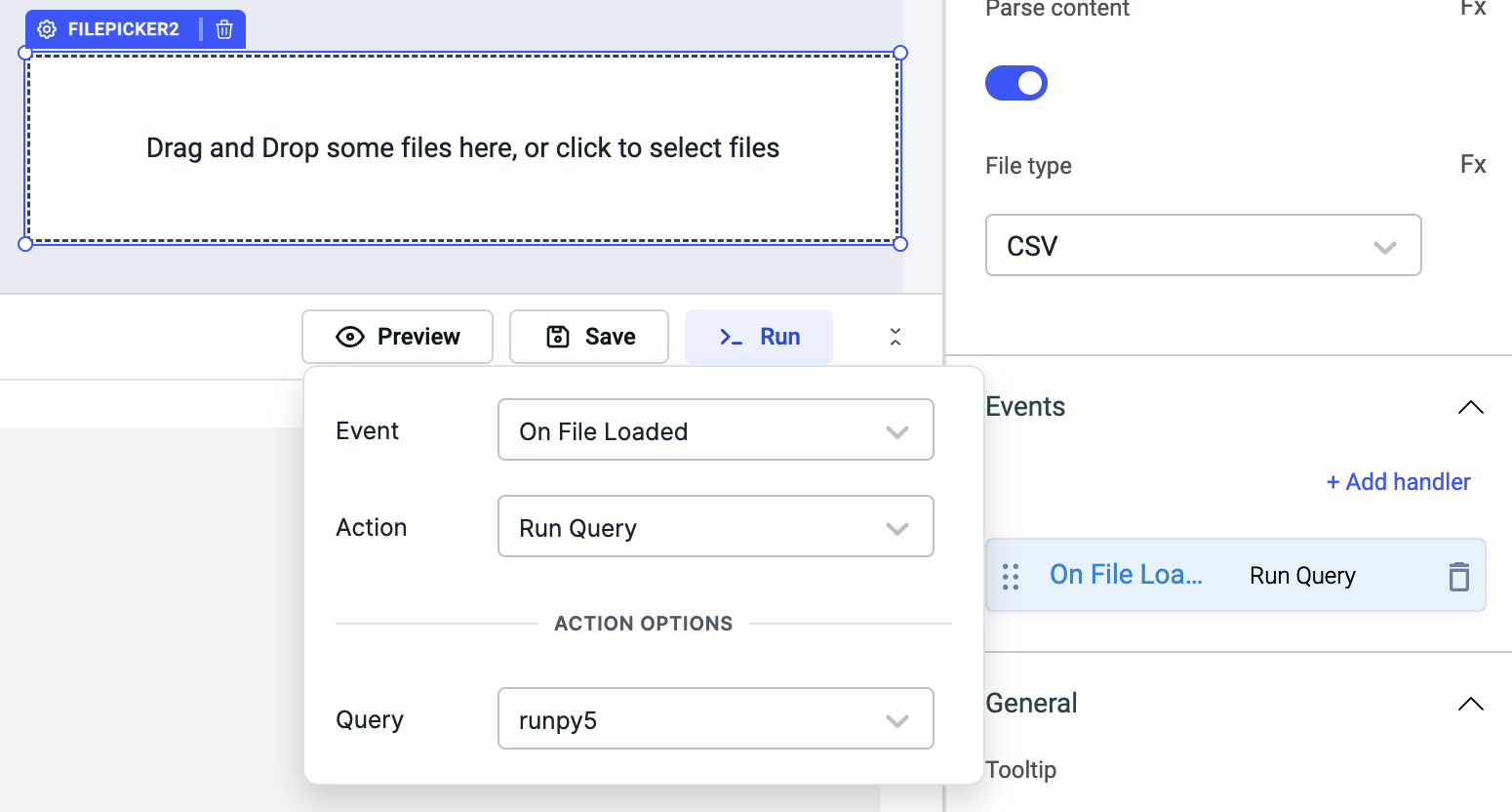Collapse the query panel using the collapse arrows icon
This screenshot has width=1512, height=812.
(x=895, y=337)
